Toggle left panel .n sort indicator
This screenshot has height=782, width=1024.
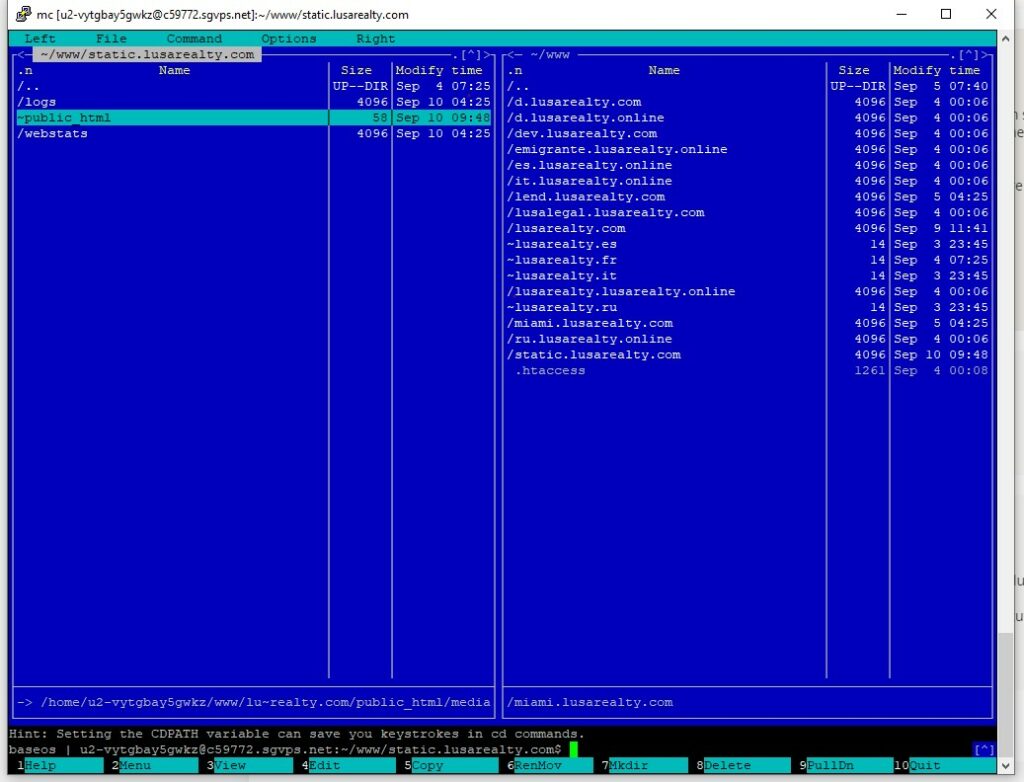click(x=25, y=71)
